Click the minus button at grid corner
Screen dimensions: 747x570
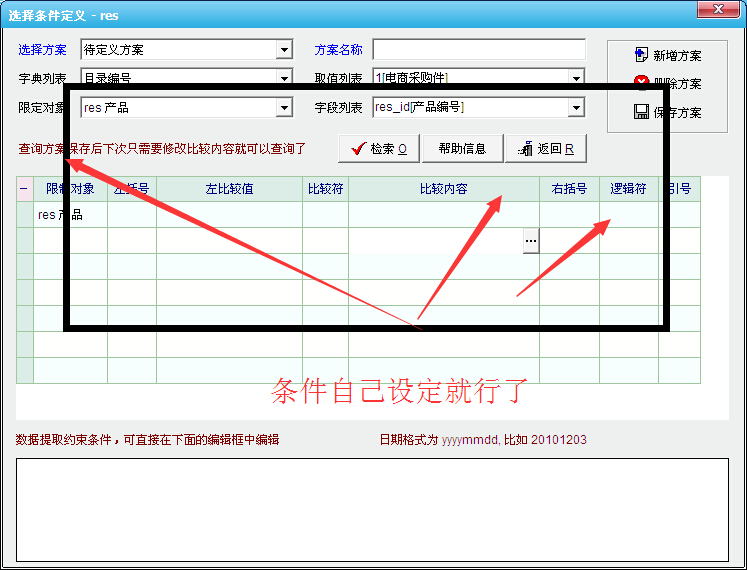pyautogui.click(x=24, y=188)
